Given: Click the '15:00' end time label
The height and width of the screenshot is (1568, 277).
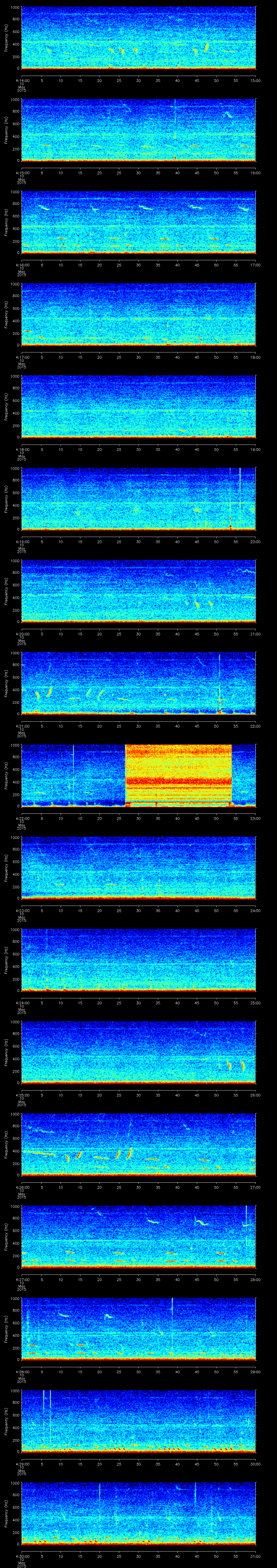Looking at the screenshot, I should tap(256, 80).
